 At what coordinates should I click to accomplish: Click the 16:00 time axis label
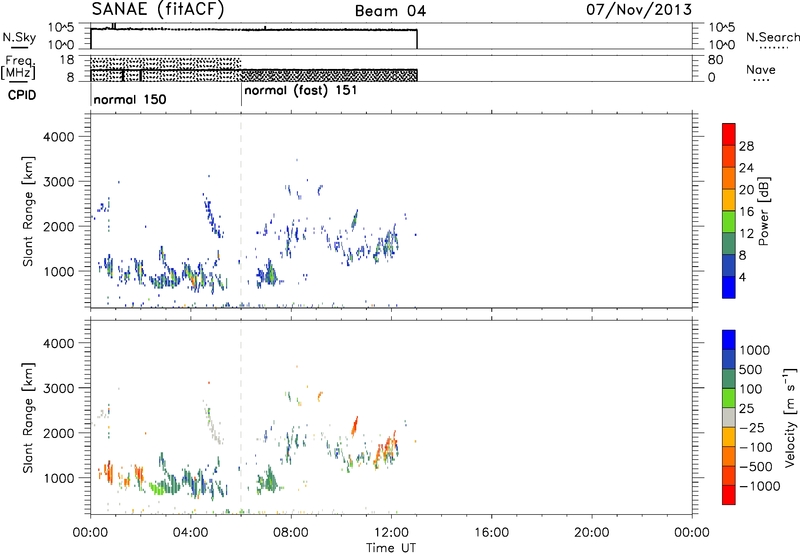click(491, 533)
